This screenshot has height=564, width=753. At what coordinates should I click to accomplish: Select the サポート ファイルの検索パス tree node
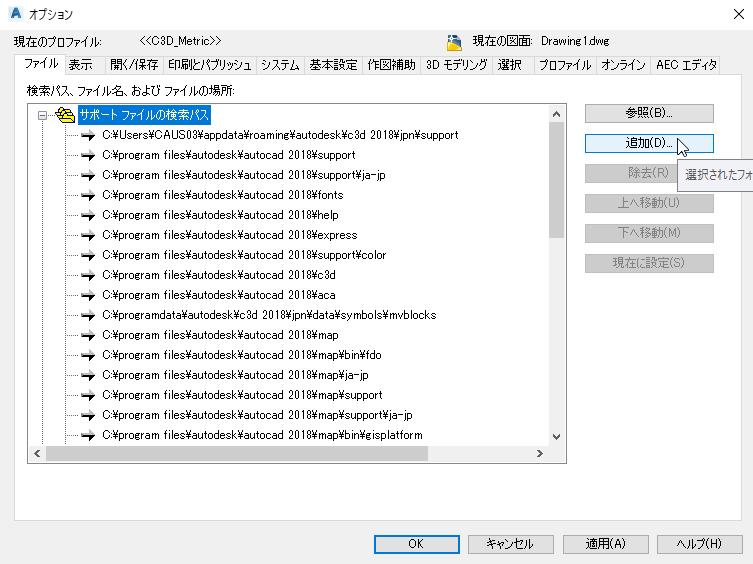[144, 115]
